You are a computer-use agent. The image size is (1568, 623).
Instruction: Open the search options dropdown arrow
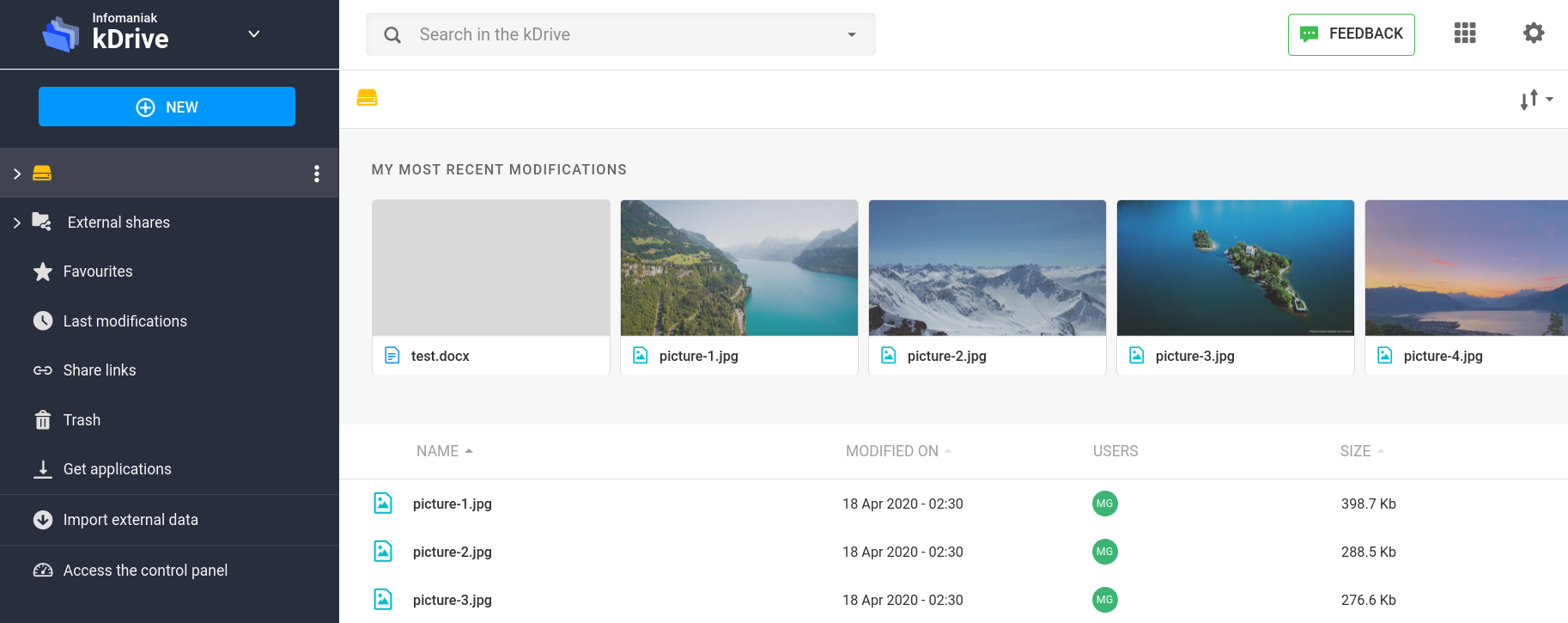click(x=852, y=34)
